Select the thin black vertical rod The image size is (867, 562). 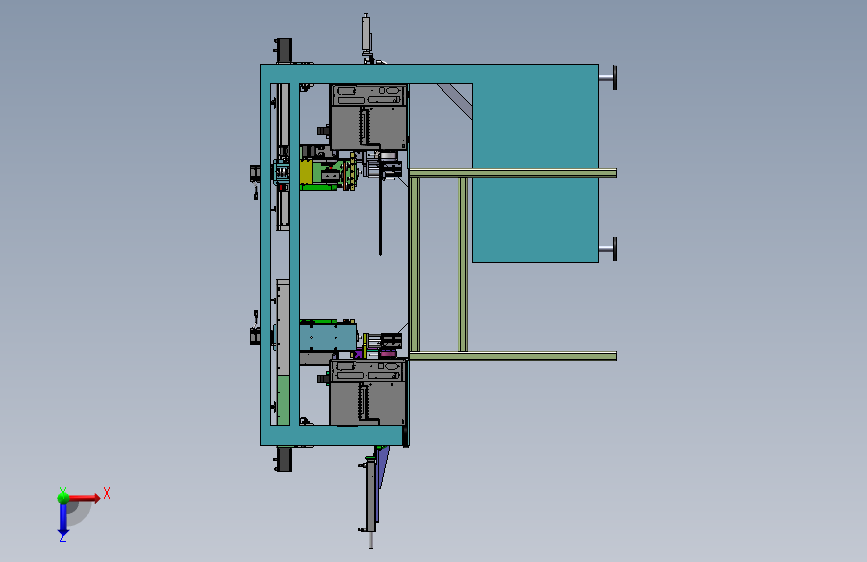click(x=380, y=216)
